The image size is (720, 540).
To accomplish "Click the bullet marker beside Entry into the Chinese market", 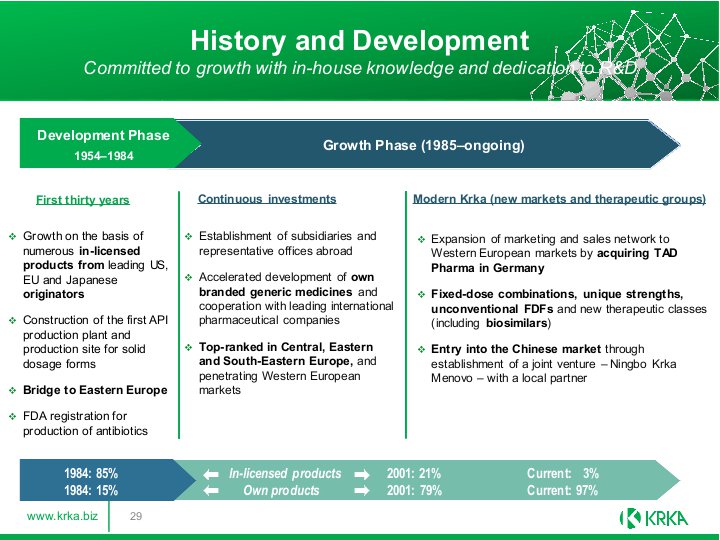I will click(x=422, y=350).
